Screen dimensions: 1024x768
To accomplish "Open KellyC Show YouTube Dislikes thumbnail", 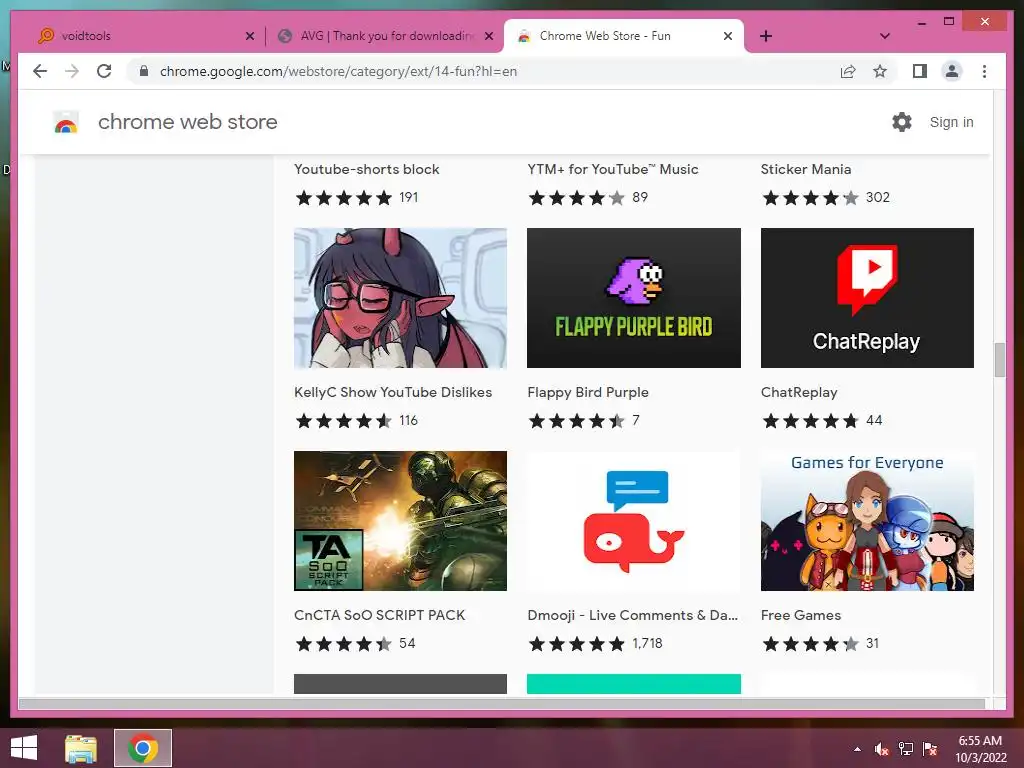I will tap(400, 298).
